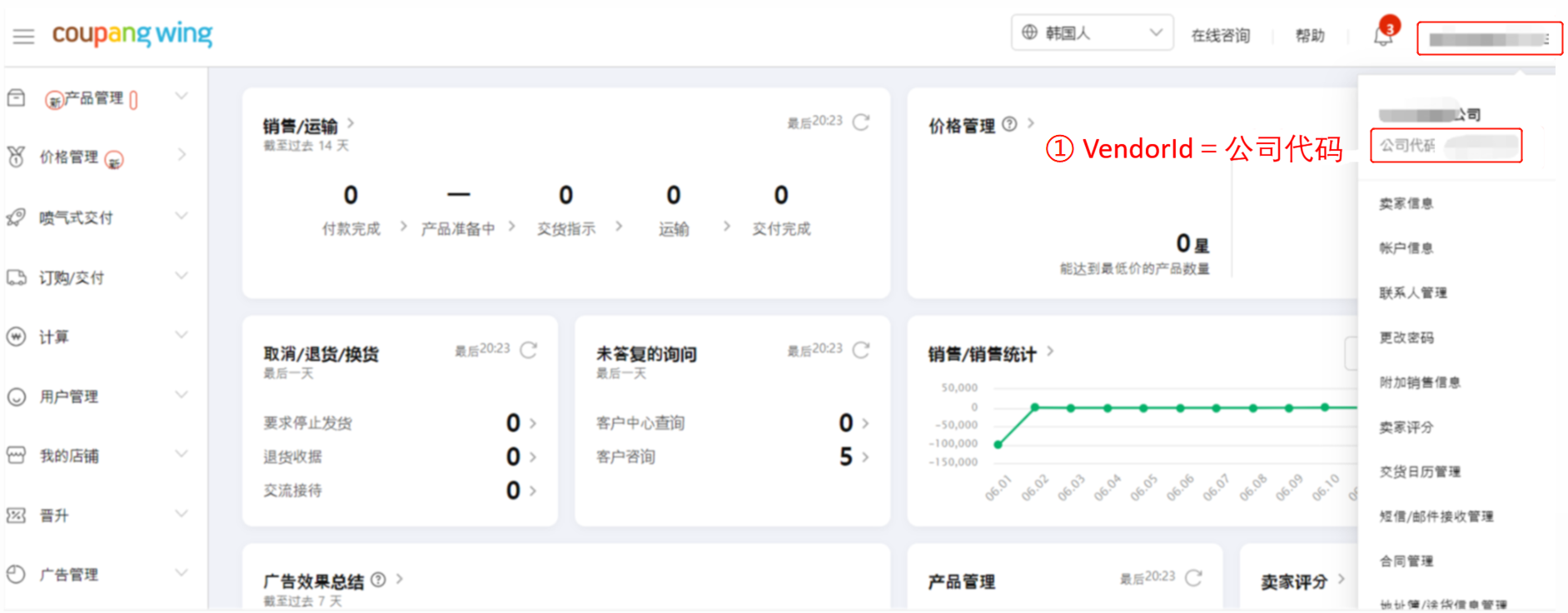Open 我的店铺 in the sidebar

[x=69, y=456]
